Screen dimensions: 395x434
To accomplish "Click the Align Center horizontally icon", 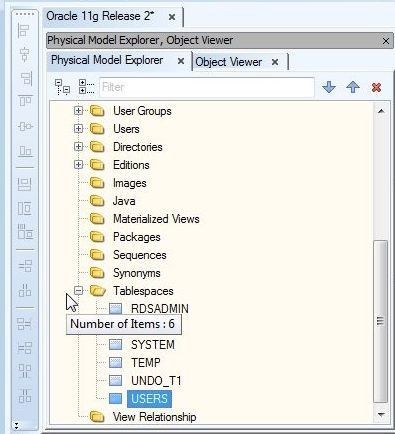I will pyautogui.click(x=24, y=55).
